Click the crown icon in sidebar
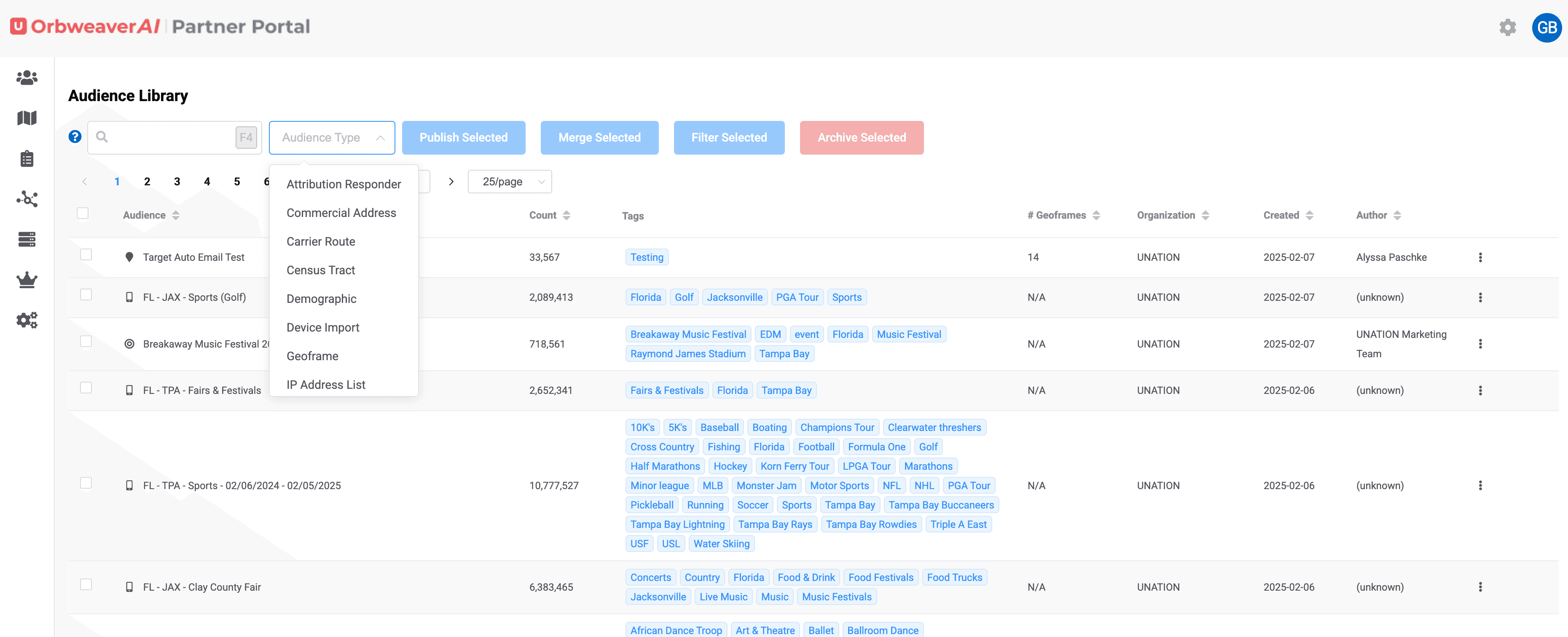Screen dimensions: 1568x637 tap(27, 280)
